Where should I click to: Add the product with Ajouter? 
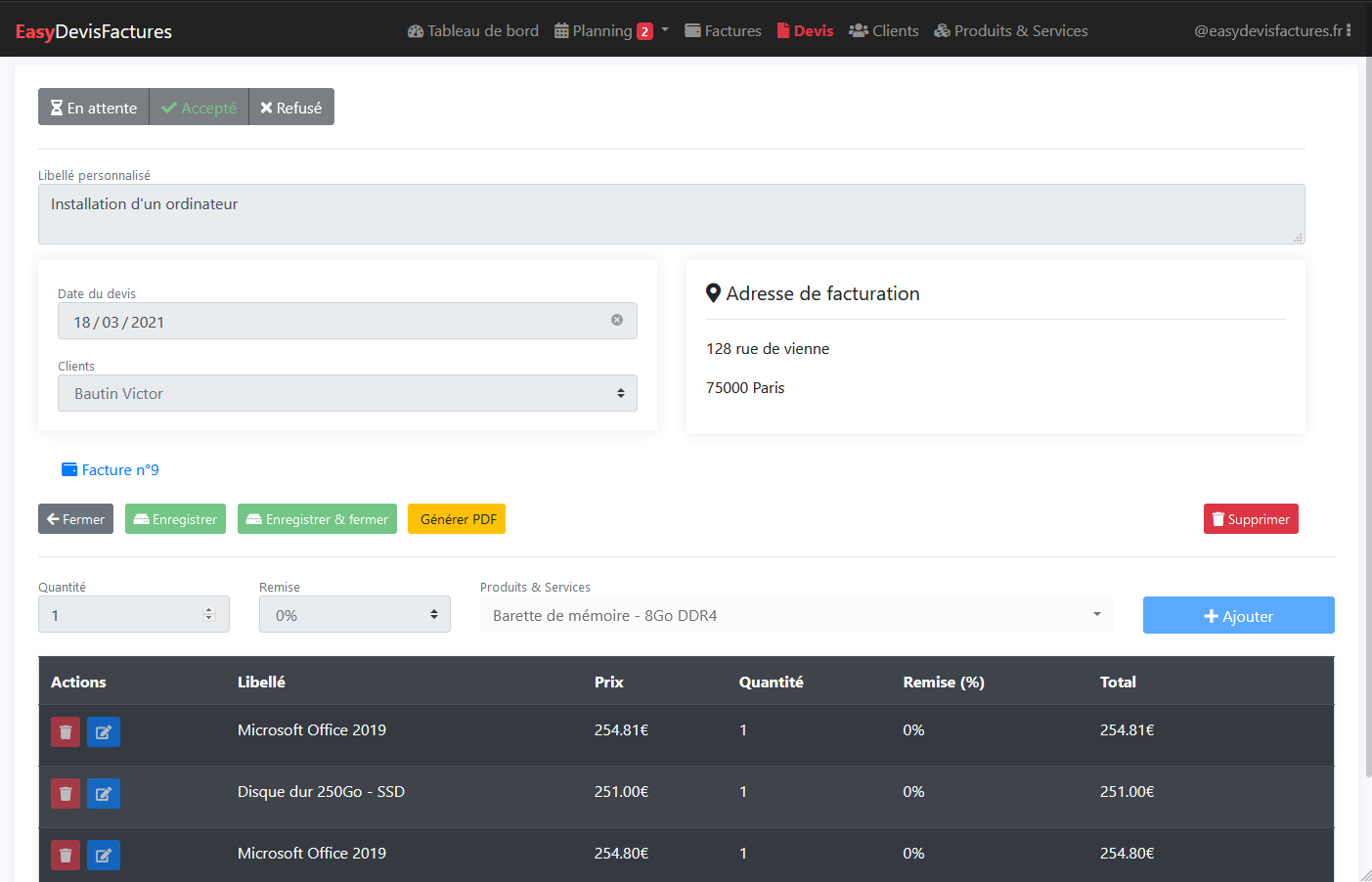point(1239,615)
